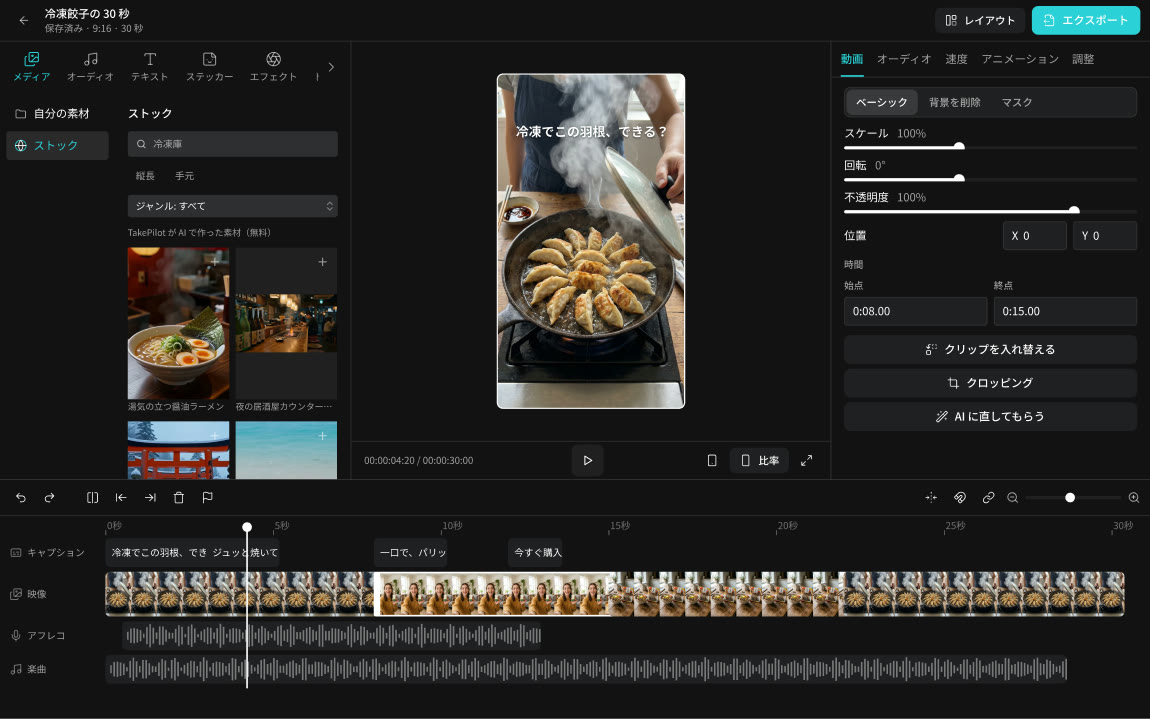
Task: Click the エクスポート export button
Action: coord(1086,21)
